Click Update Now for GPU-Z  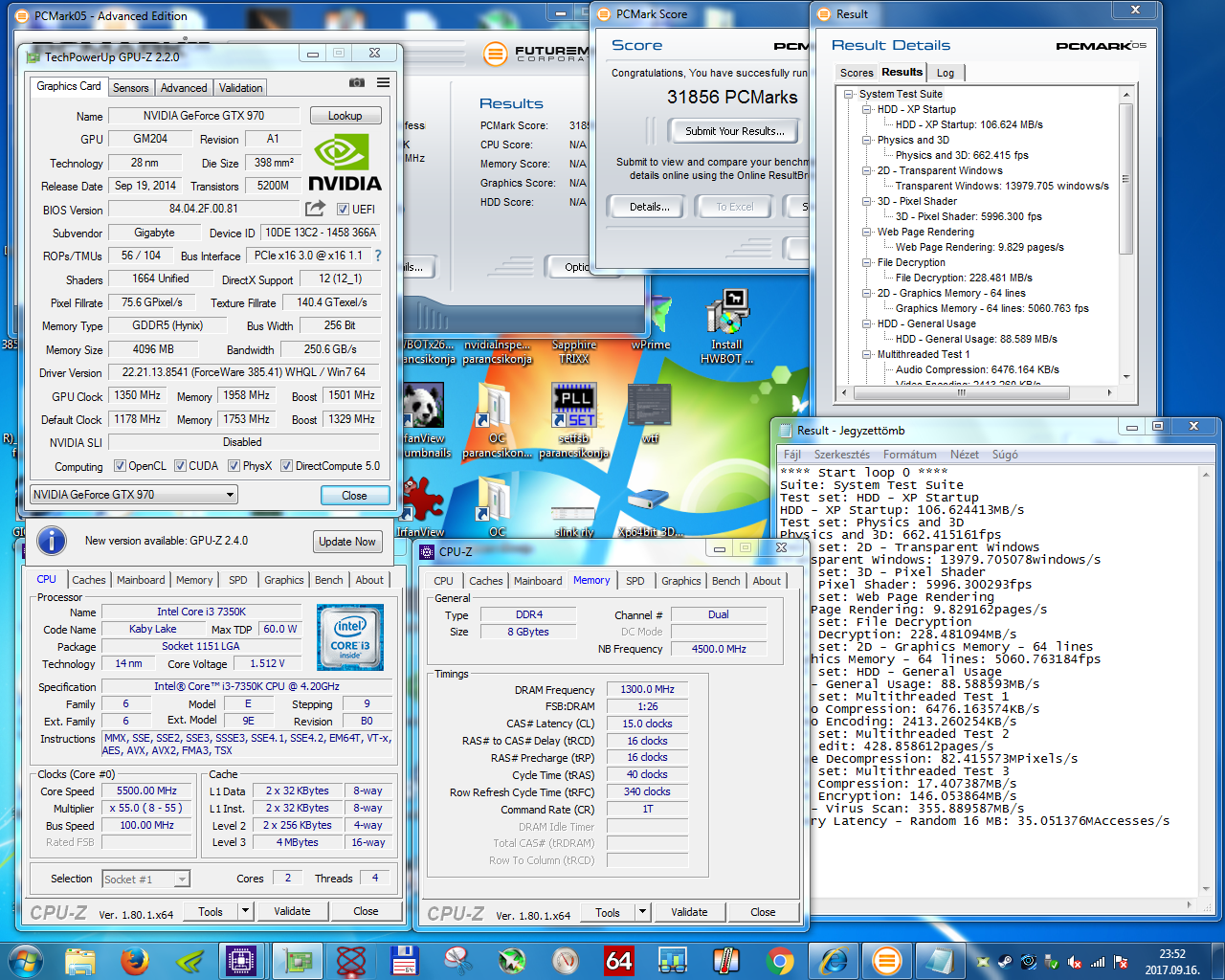(x=347, y=542)
